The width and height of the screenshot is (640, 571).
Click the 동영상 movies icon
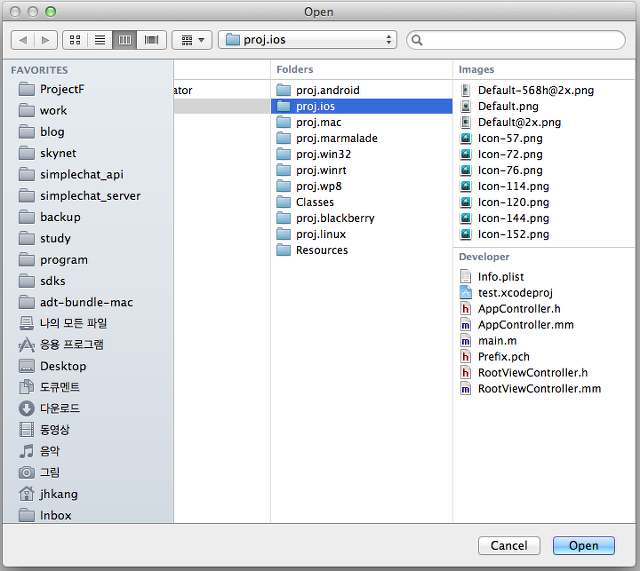tap(27, 429)
